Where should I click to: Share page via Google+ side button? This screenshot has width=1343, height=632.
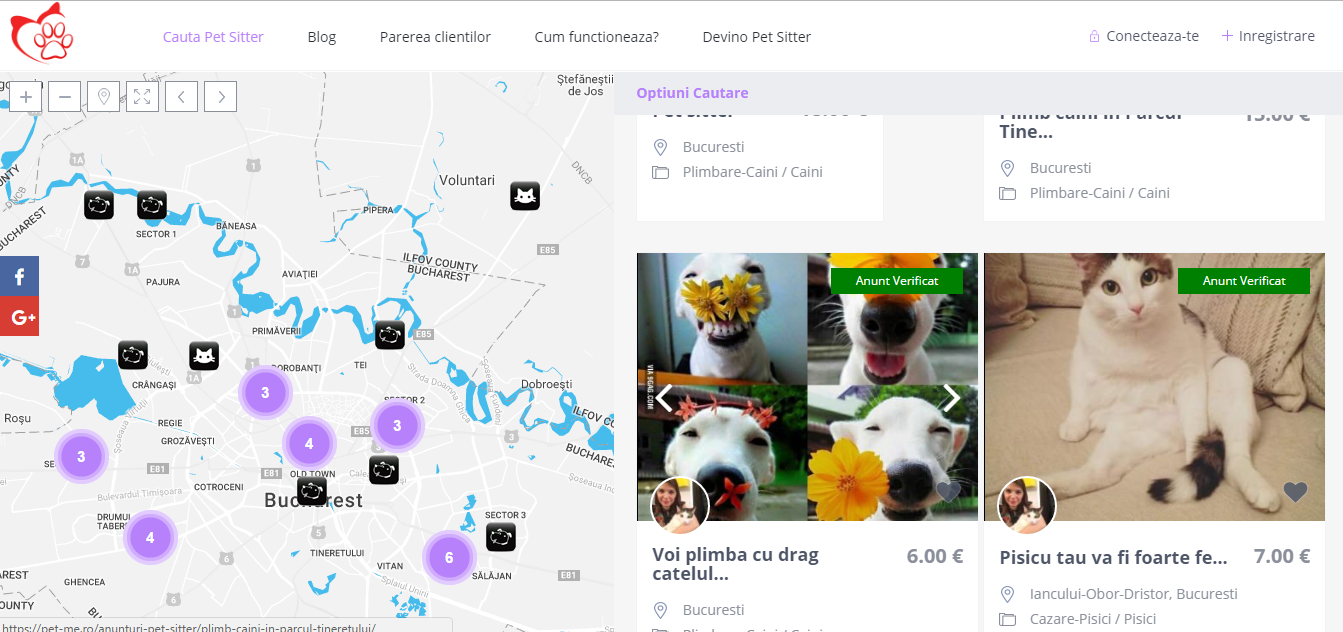coord(19,316)
